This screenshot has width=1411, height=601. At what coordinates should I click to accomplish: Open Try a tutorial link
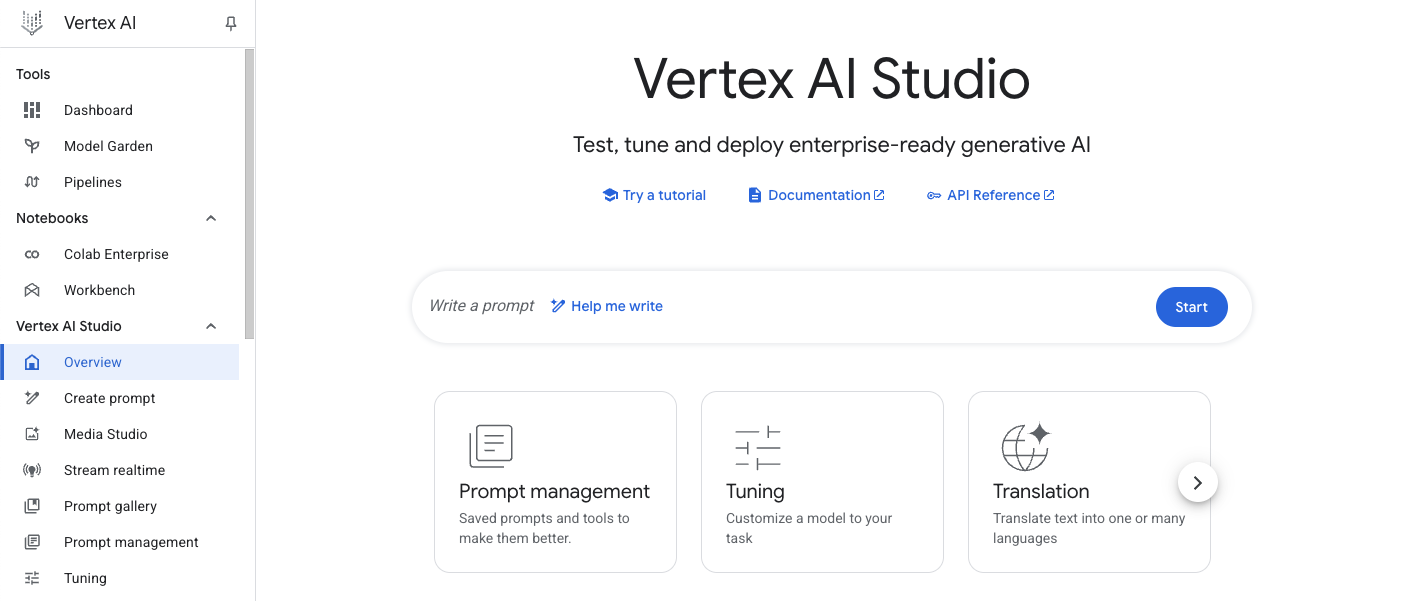click(654, 195)
